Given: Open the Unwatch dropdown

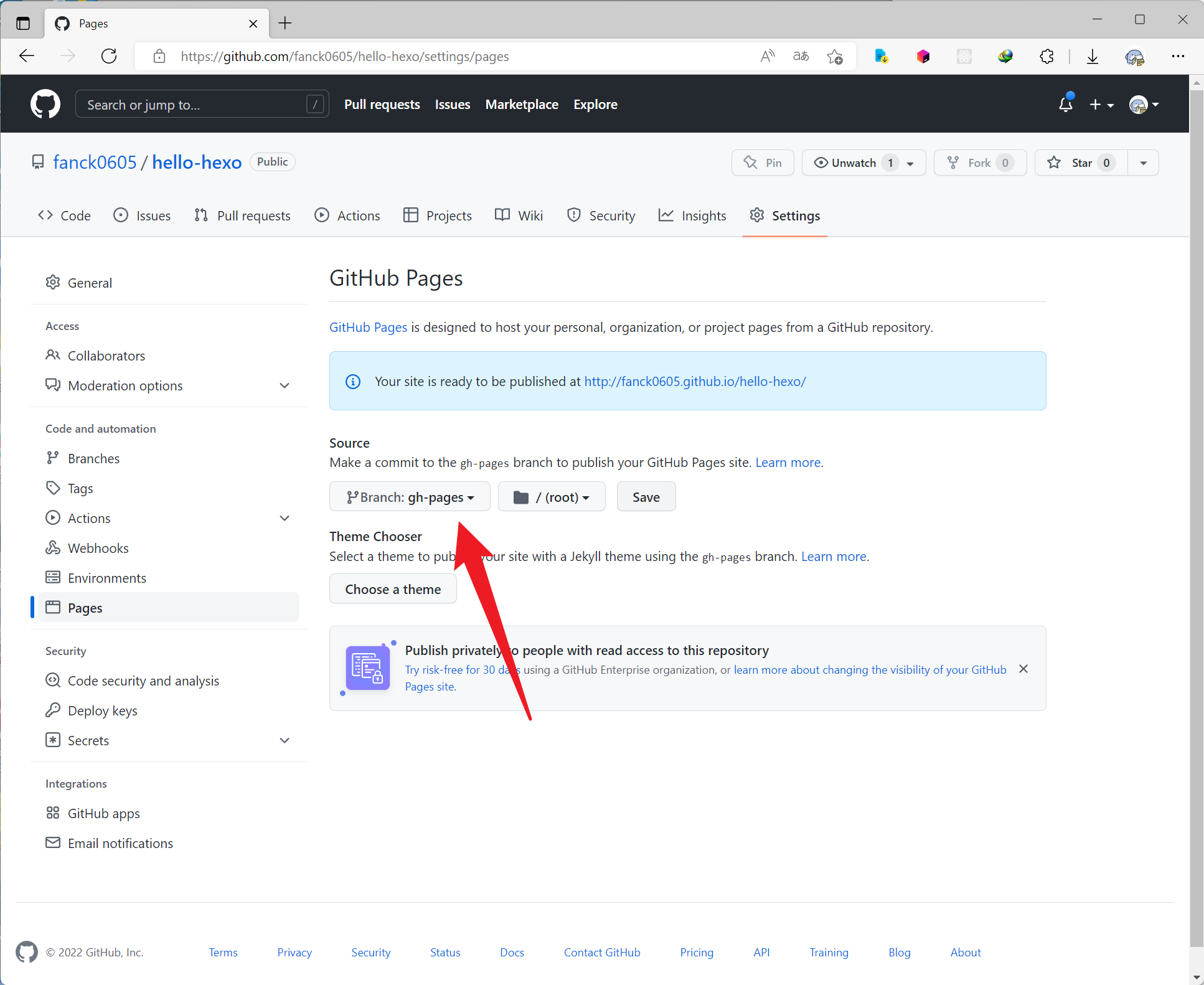Looking at the screenshot, I should 863,163.
